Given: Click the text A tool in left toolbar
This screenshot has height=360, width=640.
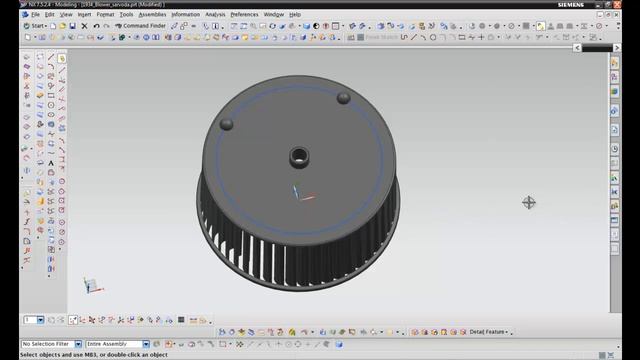Looking at the screenshot, I should pyautogui.click(x=51, y=163).
